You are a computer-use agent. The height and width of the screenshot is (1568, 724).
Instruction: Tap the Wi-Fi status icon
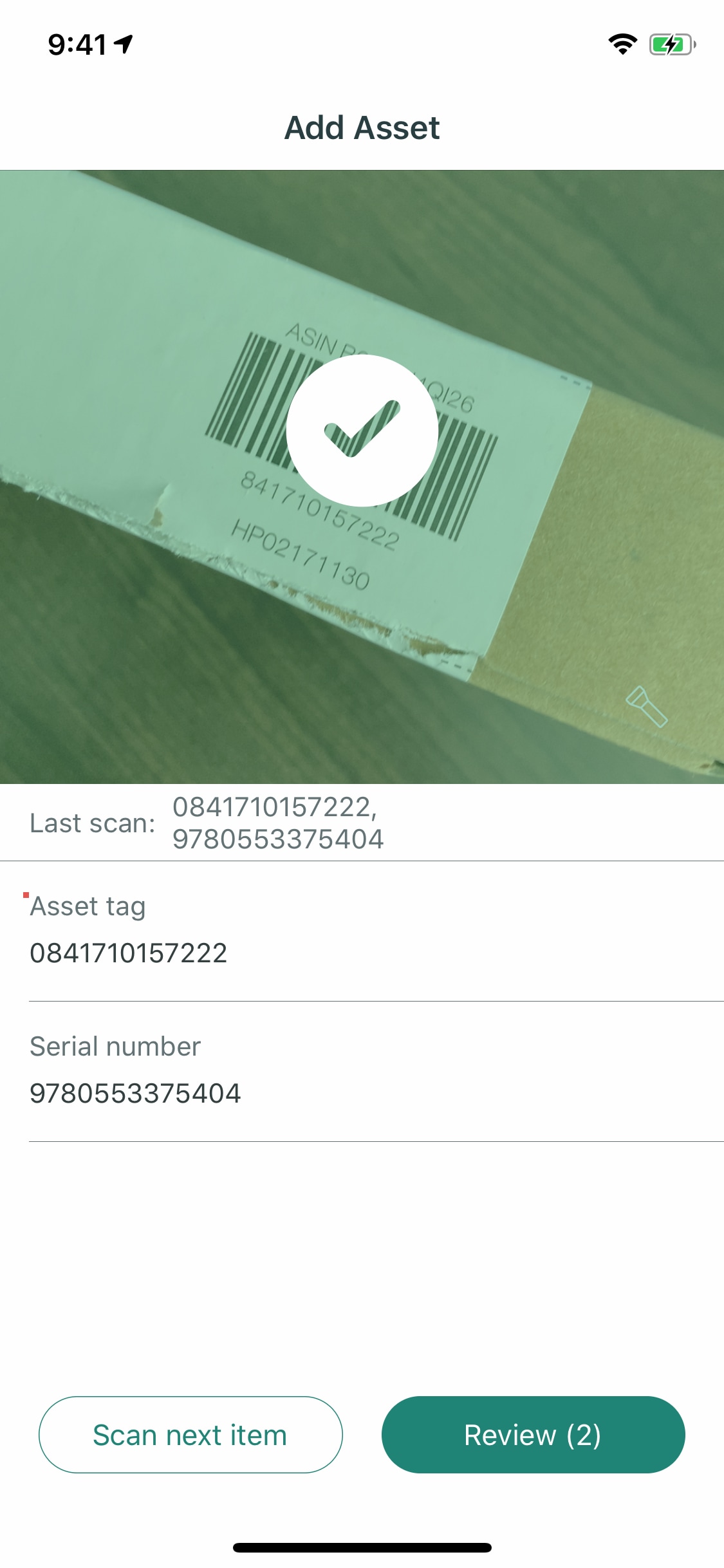622,44
